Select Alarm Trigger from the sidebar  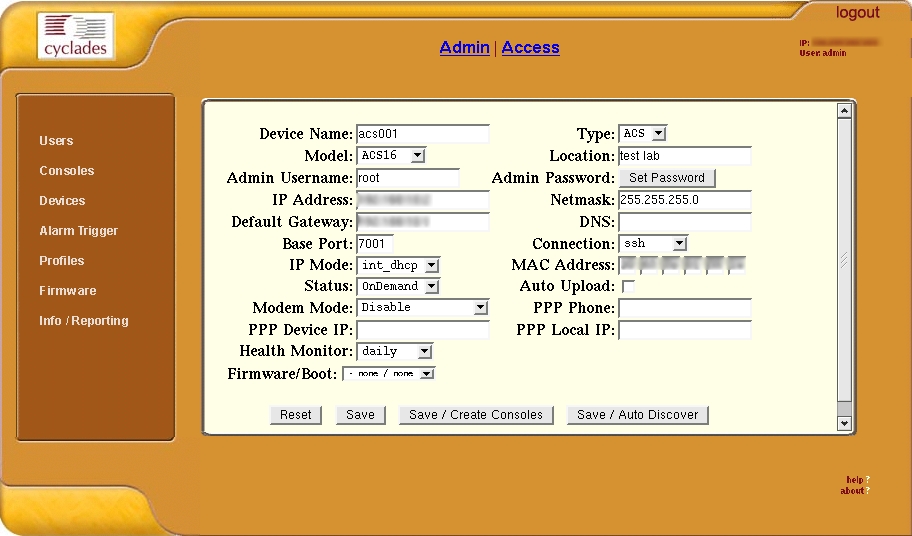click(78, 231)
